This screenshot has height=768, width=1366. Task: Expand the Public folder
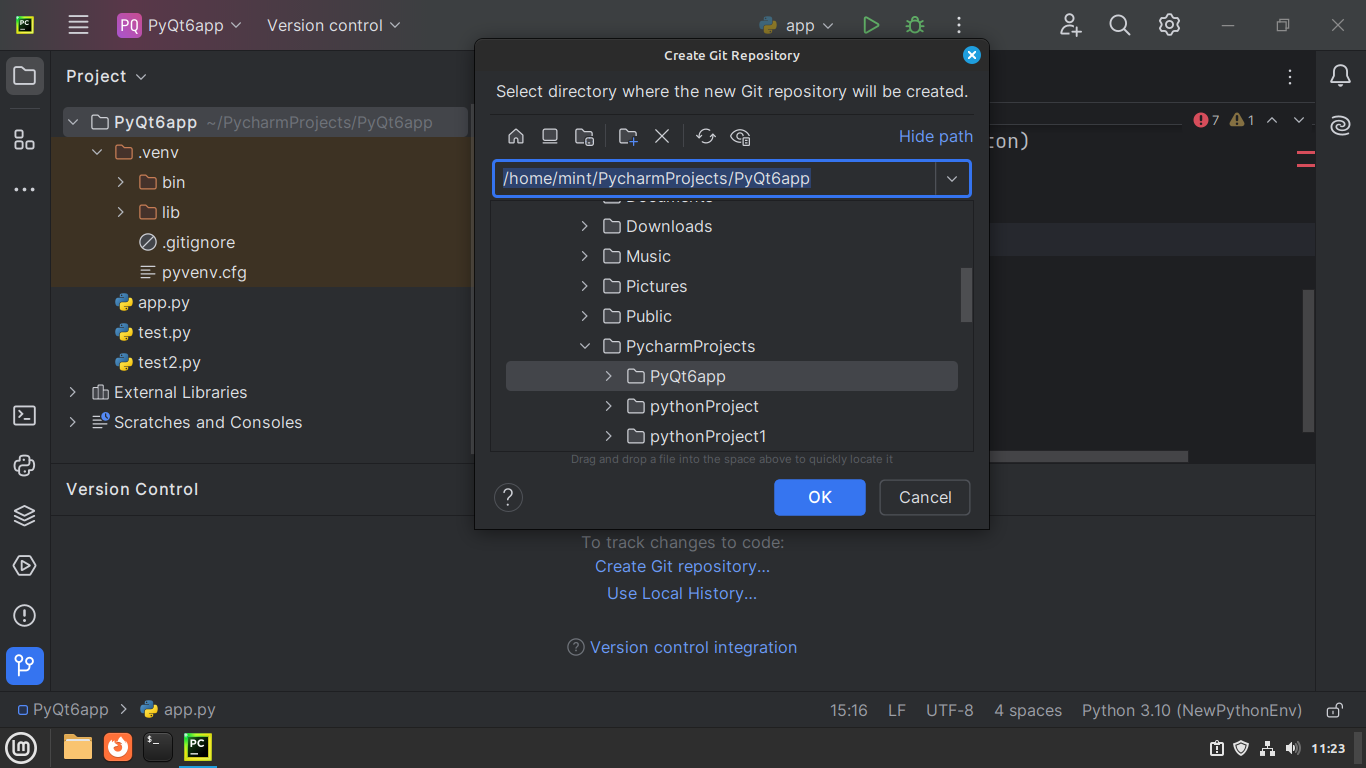point(585,317)
